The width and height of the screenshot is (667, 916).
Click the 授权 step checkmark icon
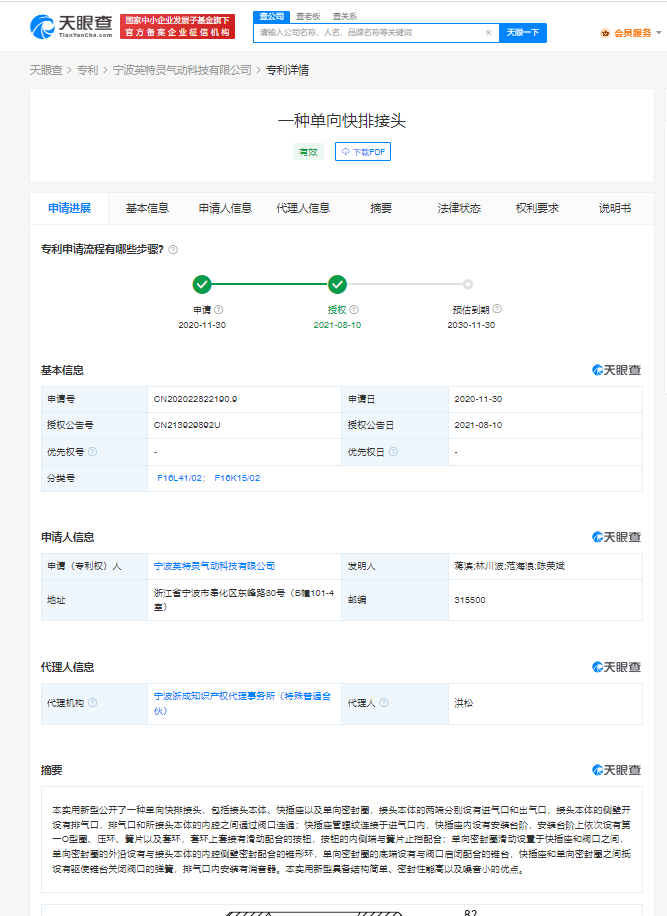click(x=337, y=284)
